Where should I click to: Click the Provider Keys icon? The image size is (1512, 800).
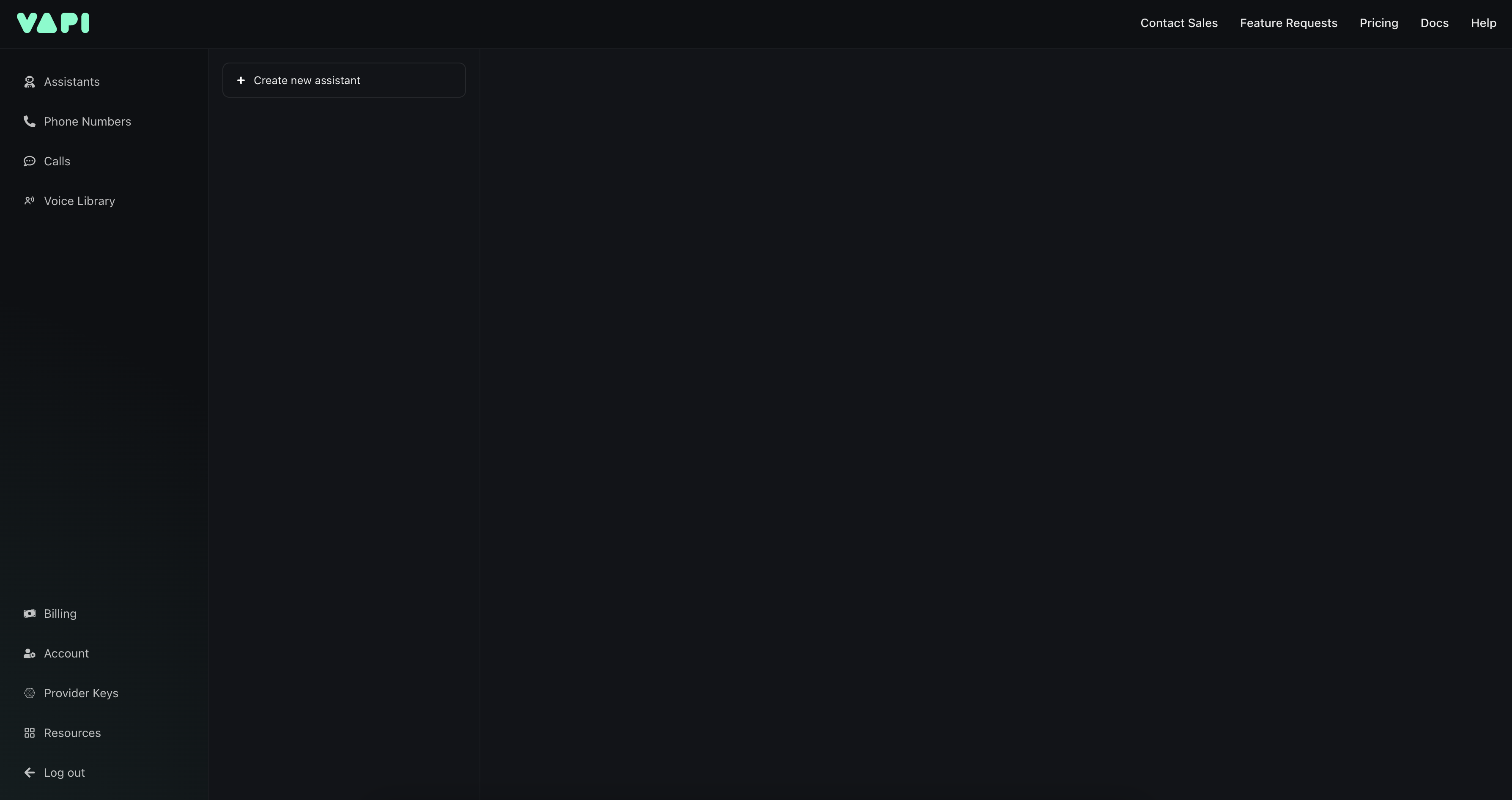(x=29, y=693)
